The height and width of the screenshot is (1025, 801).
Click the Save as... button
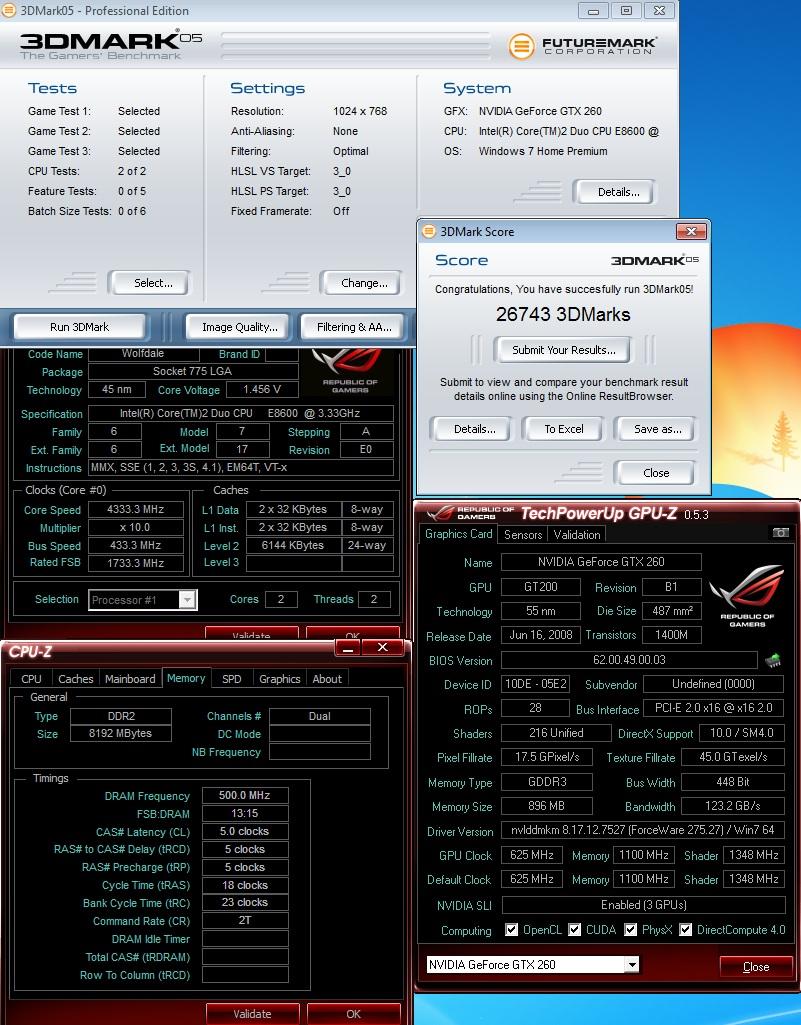click(x=657, y=429)
